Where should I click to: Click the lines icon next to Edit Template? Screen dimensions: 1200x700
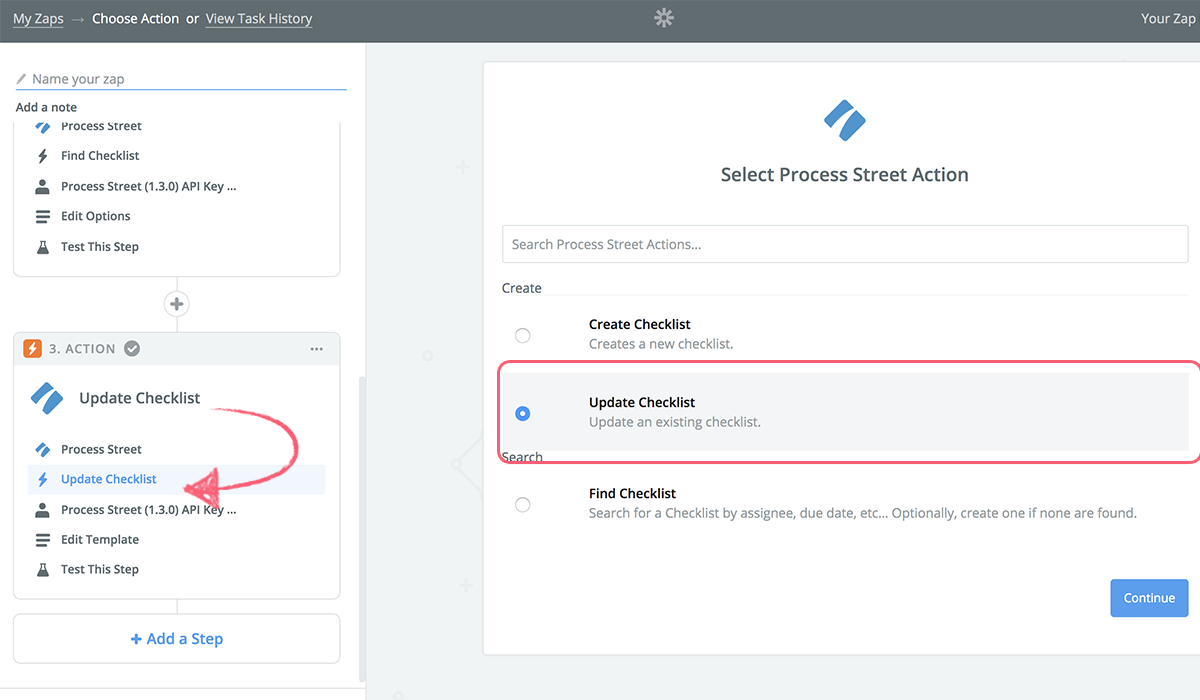pos(42,540)
